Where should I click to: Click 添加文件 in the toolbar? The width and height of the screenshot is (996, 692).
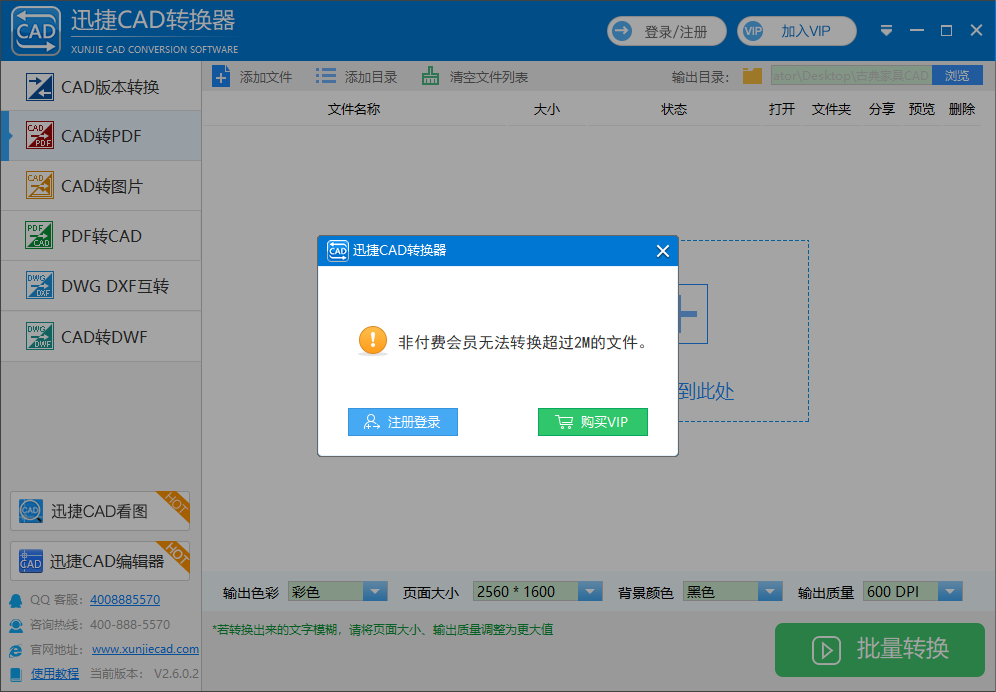[x=253, y=77]
